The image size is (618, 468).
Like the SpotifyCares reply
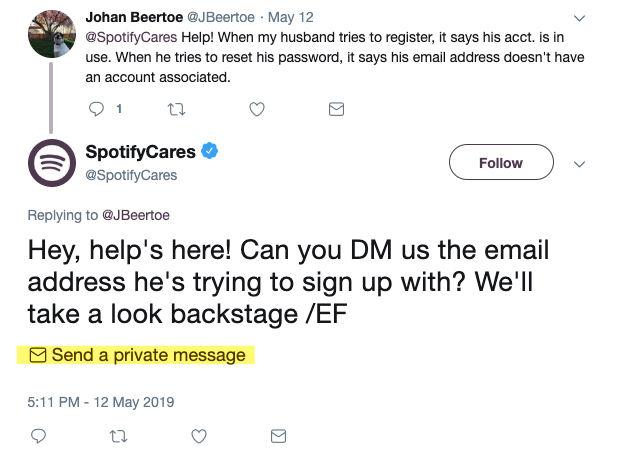[199, 436]
